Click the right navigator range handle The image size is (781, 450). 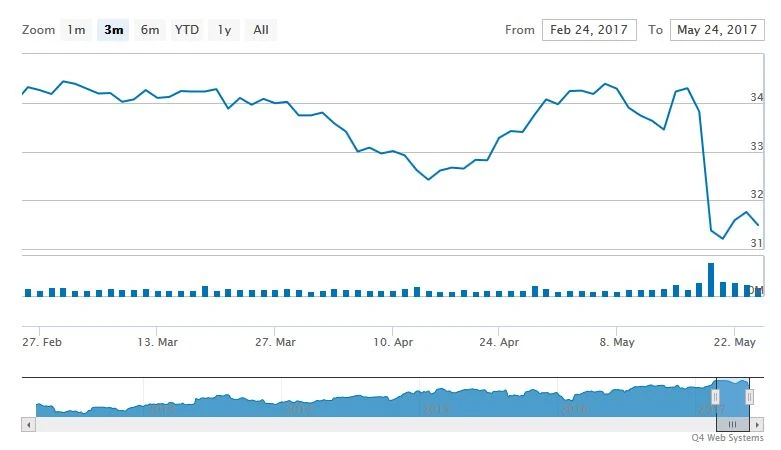[750, 397]
